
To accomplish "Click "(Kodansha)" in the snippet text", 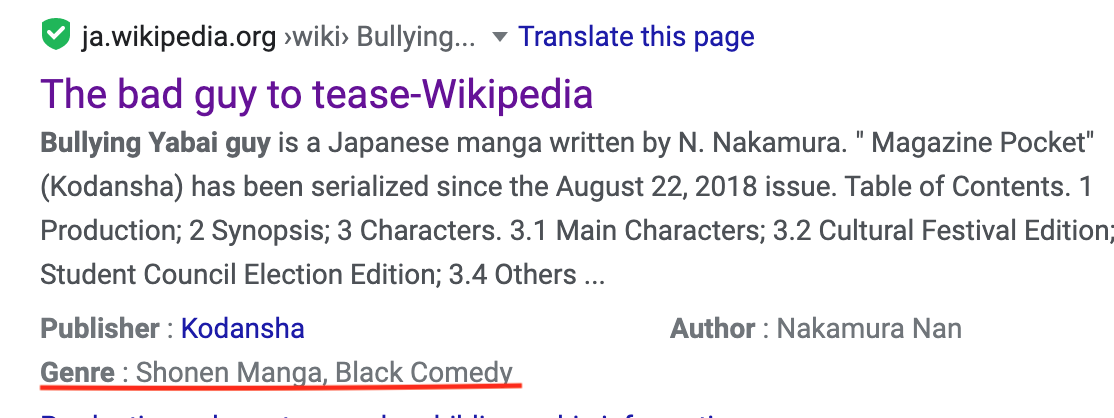I will (x=111, y=186).
